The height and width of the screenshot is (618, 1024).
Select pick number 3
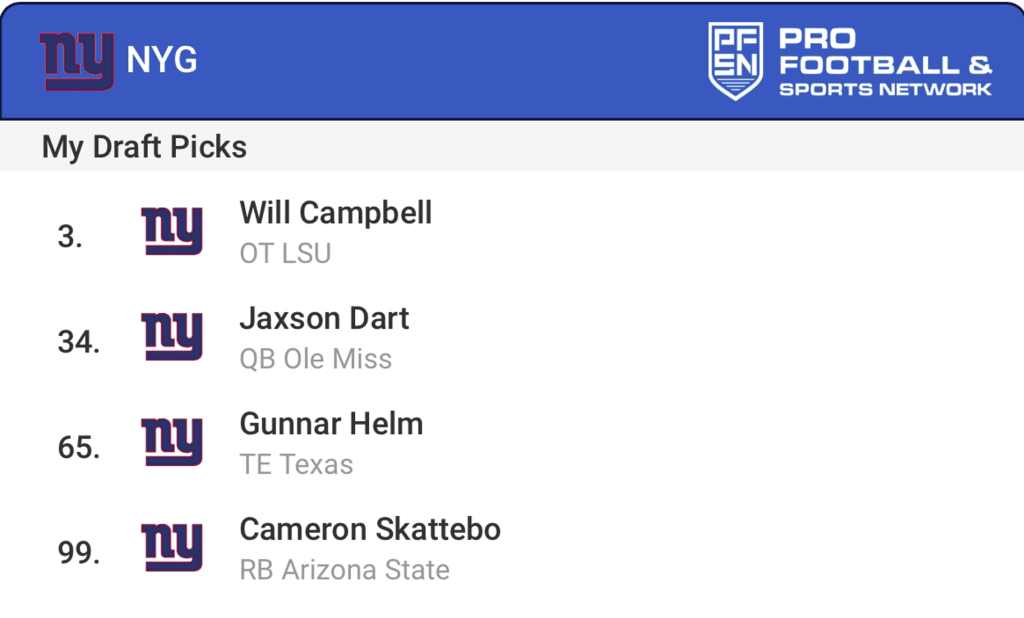tap(70, 237)
